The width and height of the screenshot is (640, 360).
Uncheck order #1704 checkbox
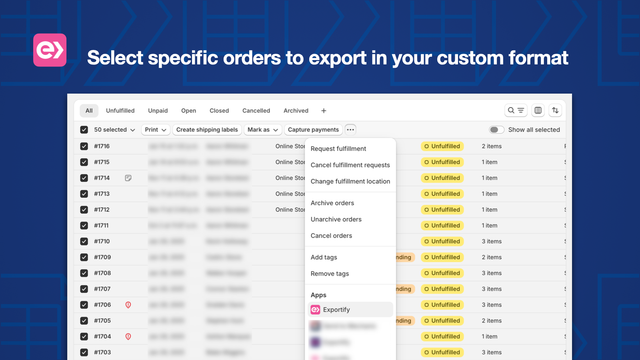click(84, 337)
